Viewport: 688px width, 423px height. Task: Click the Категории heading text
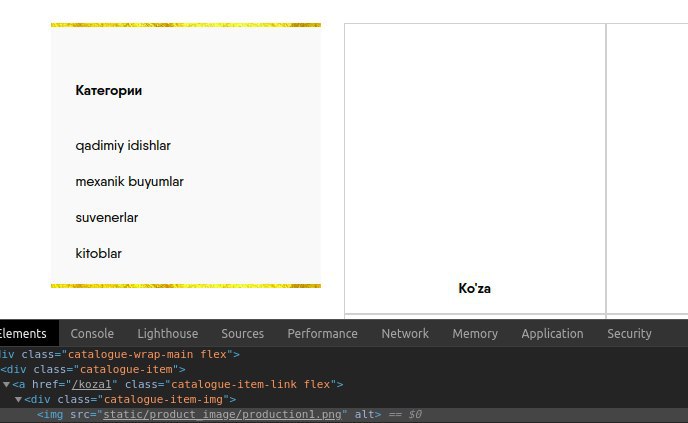click(x=109, y=90)
